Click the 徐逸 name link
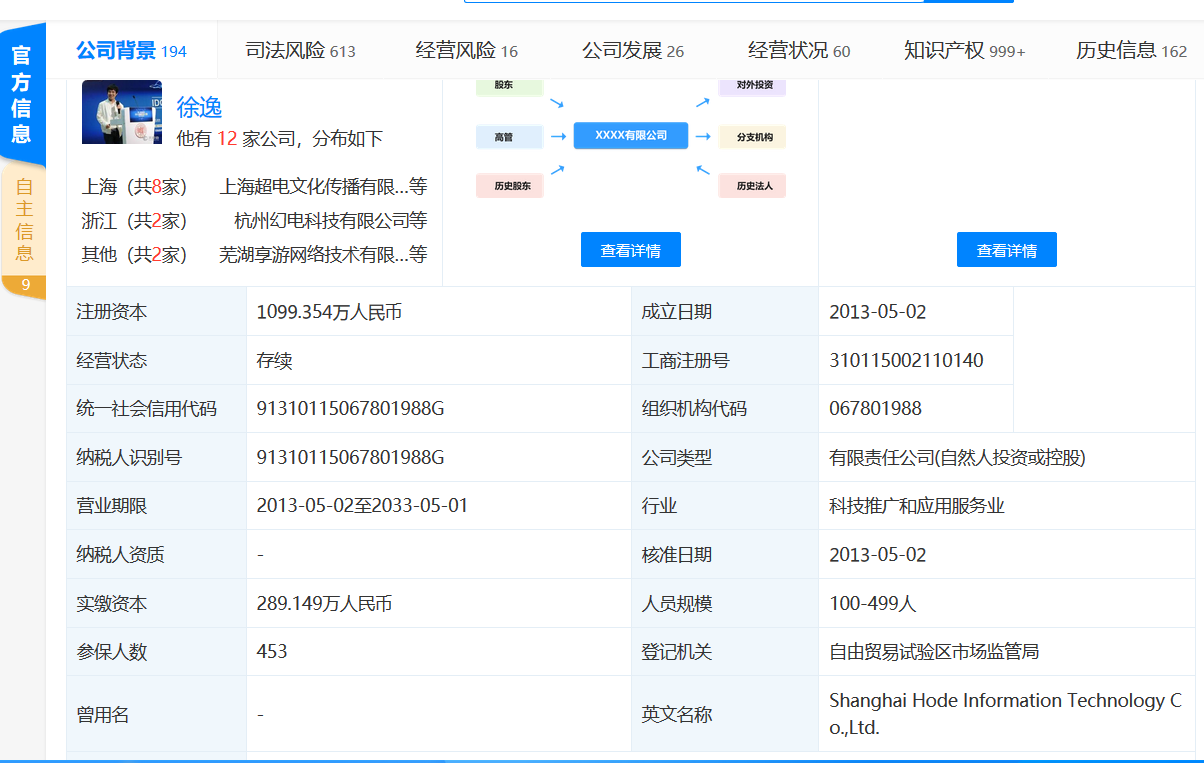 (199, 107)
